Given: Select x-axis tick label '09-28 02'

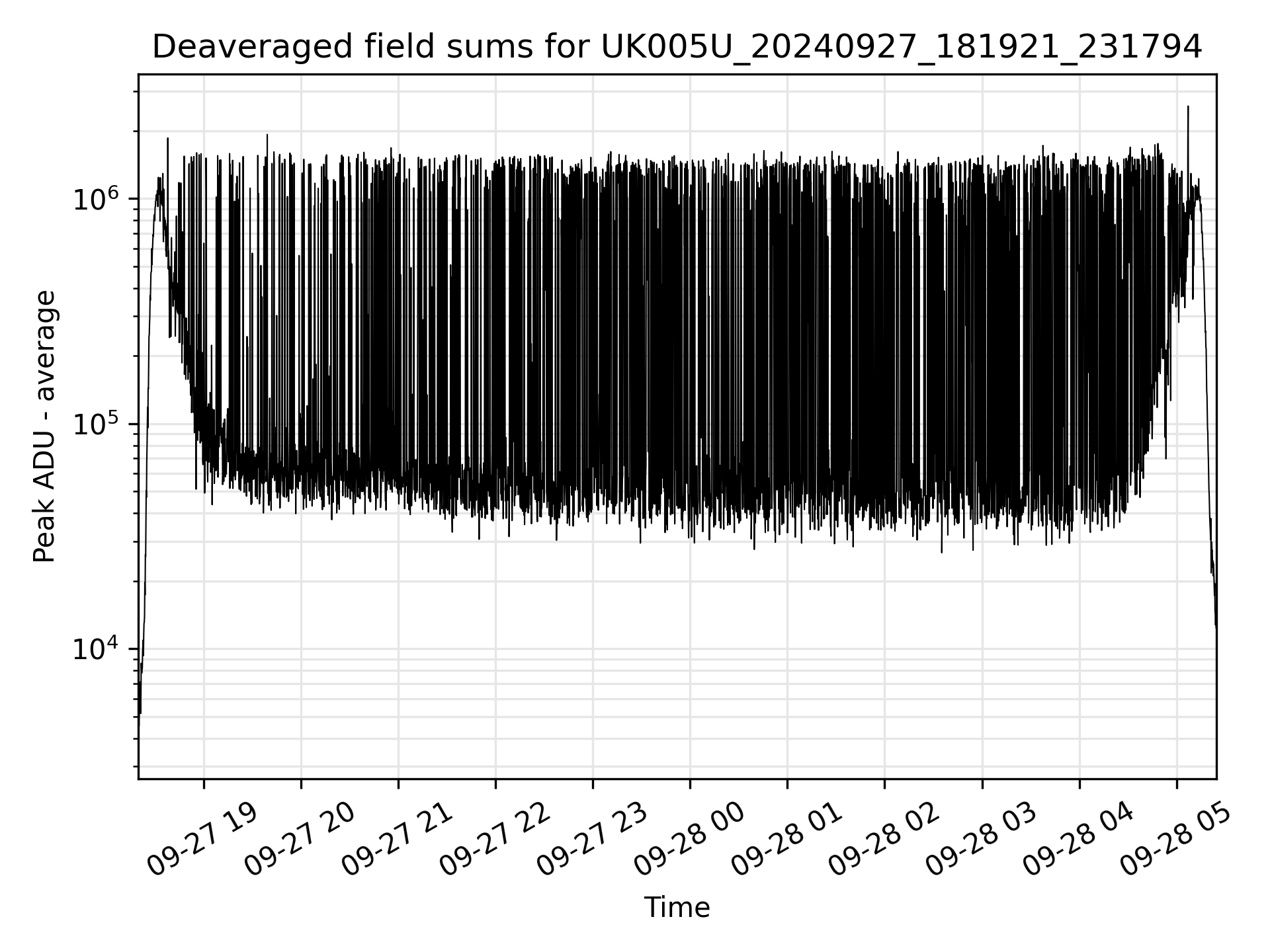Looking at the screenshot, I should [882, 839].
